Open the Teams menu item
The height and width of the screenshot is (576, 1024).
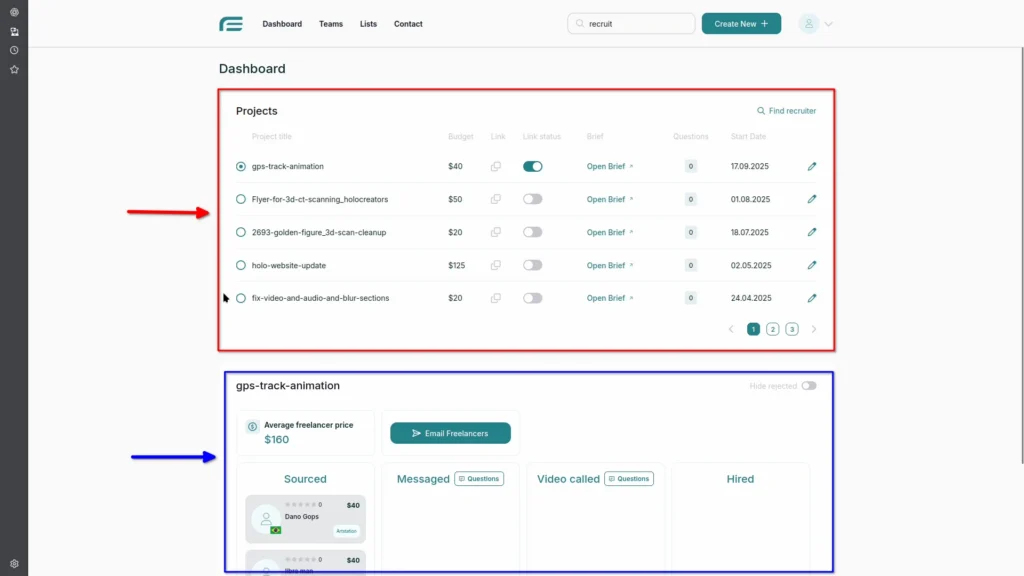331,23
